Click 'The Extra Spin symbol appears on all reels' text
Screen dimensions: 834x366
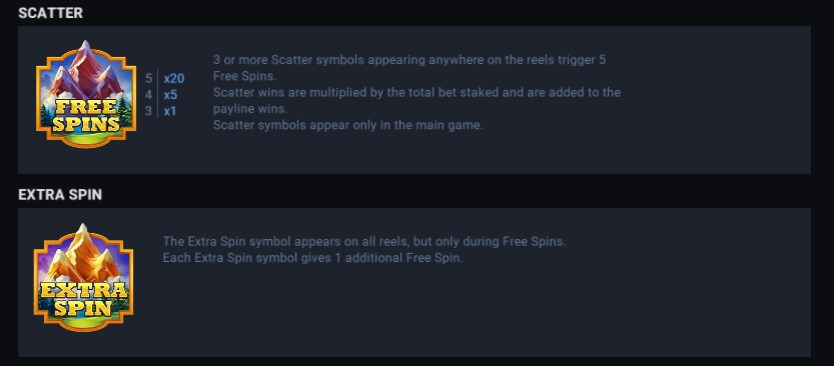(364, 242)
